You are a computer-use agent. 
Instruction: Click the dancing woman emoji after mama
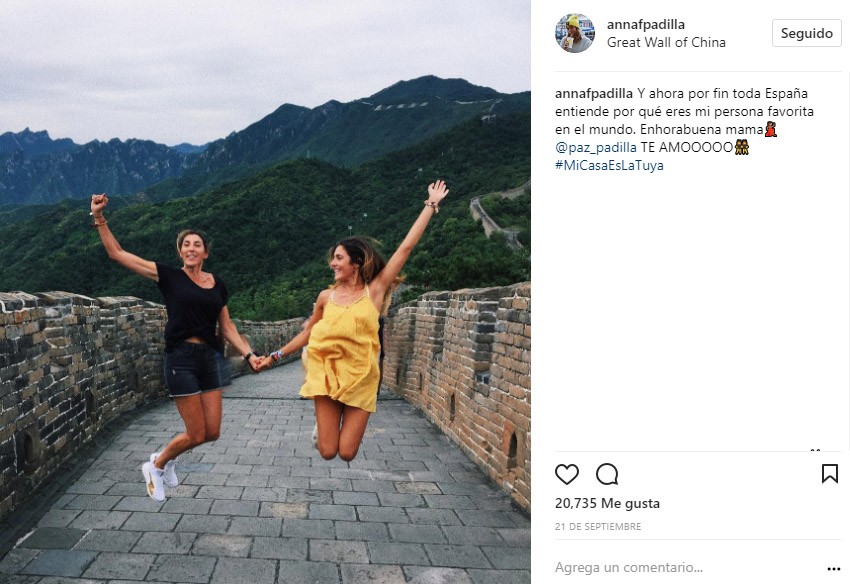point(770,130)
